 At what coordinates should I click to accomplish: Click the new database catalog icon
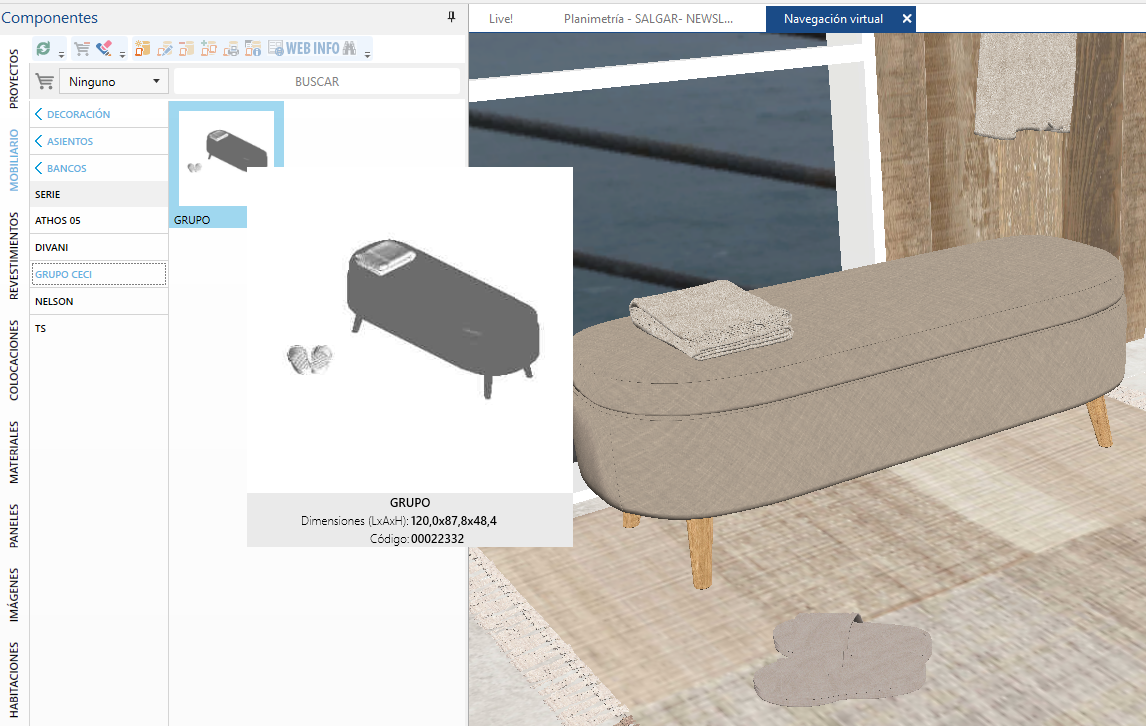click(143, 48)
